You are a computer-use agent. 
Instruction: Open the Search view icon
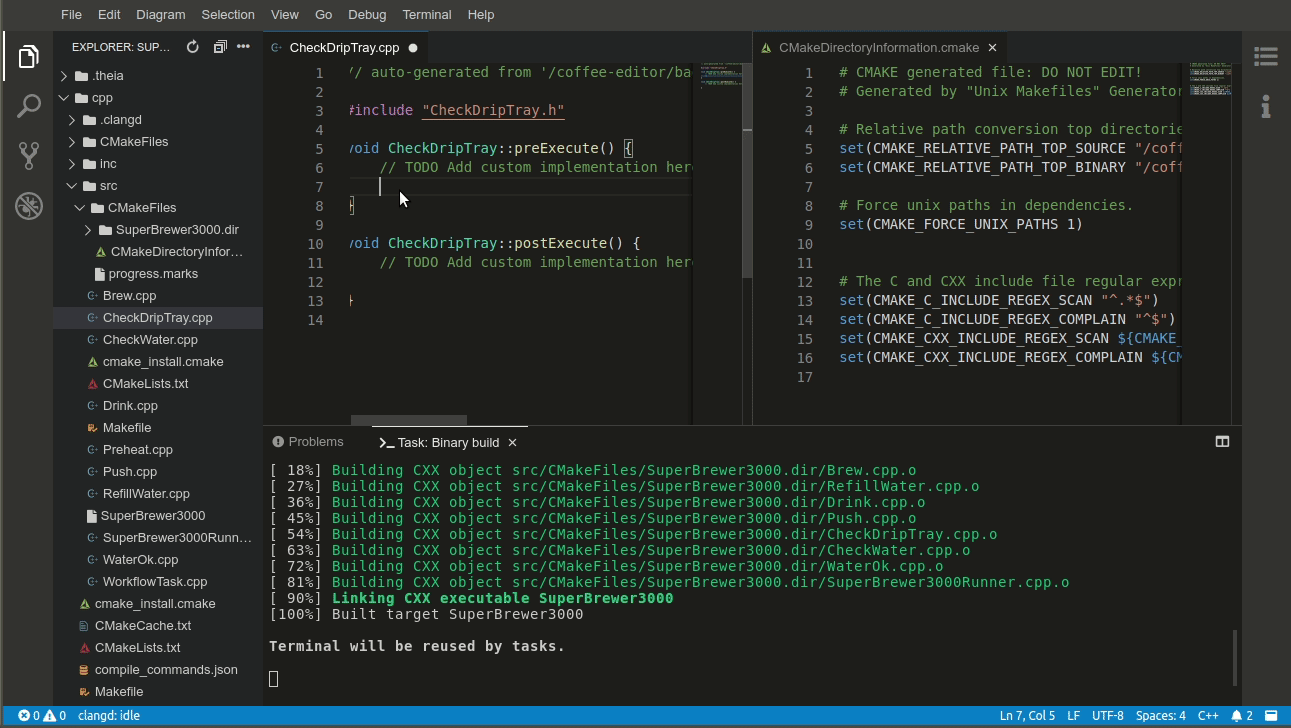coord(28,106)
